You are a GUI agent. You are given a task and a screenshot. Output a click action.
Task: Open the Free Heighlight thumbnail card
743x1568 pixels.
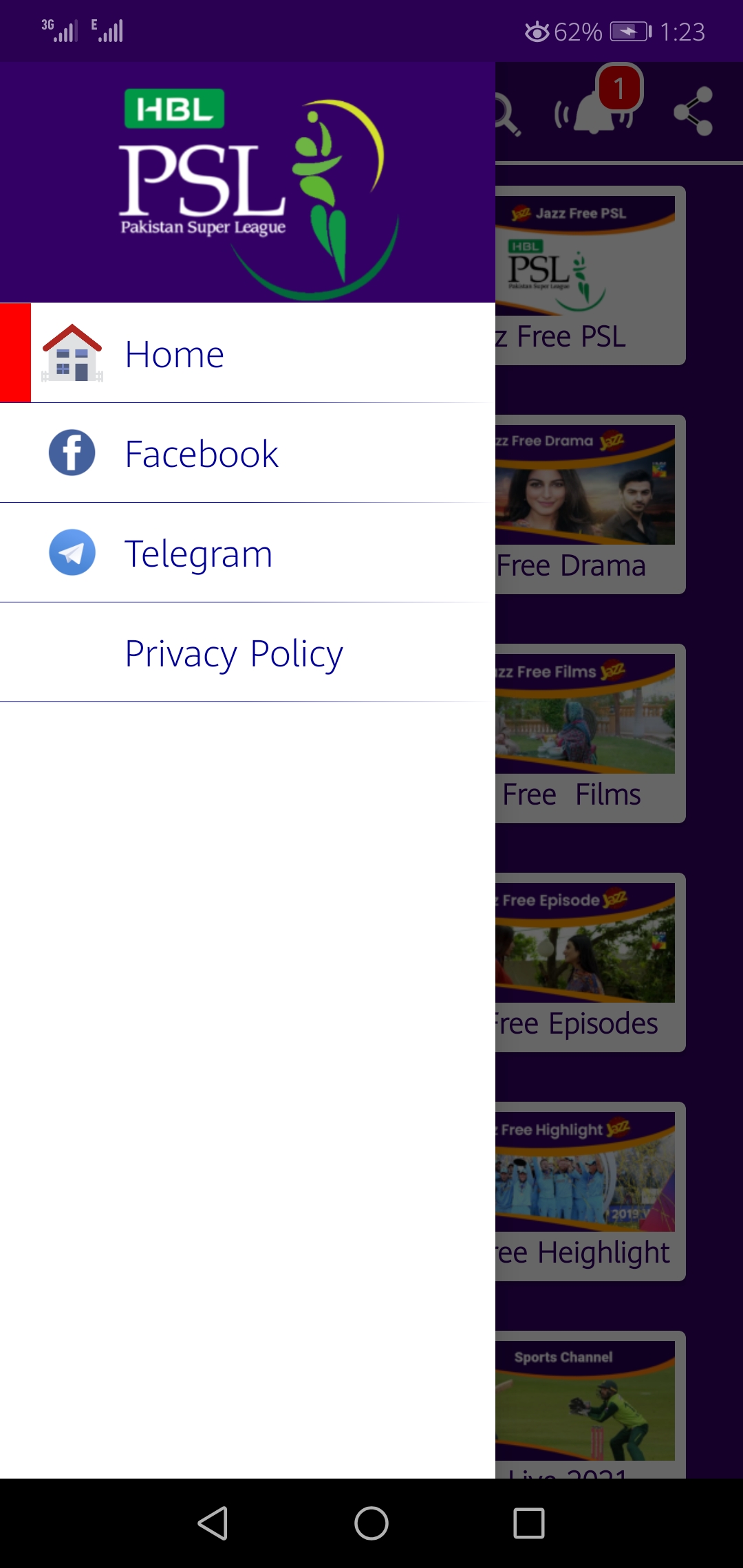pos(590,1191)
